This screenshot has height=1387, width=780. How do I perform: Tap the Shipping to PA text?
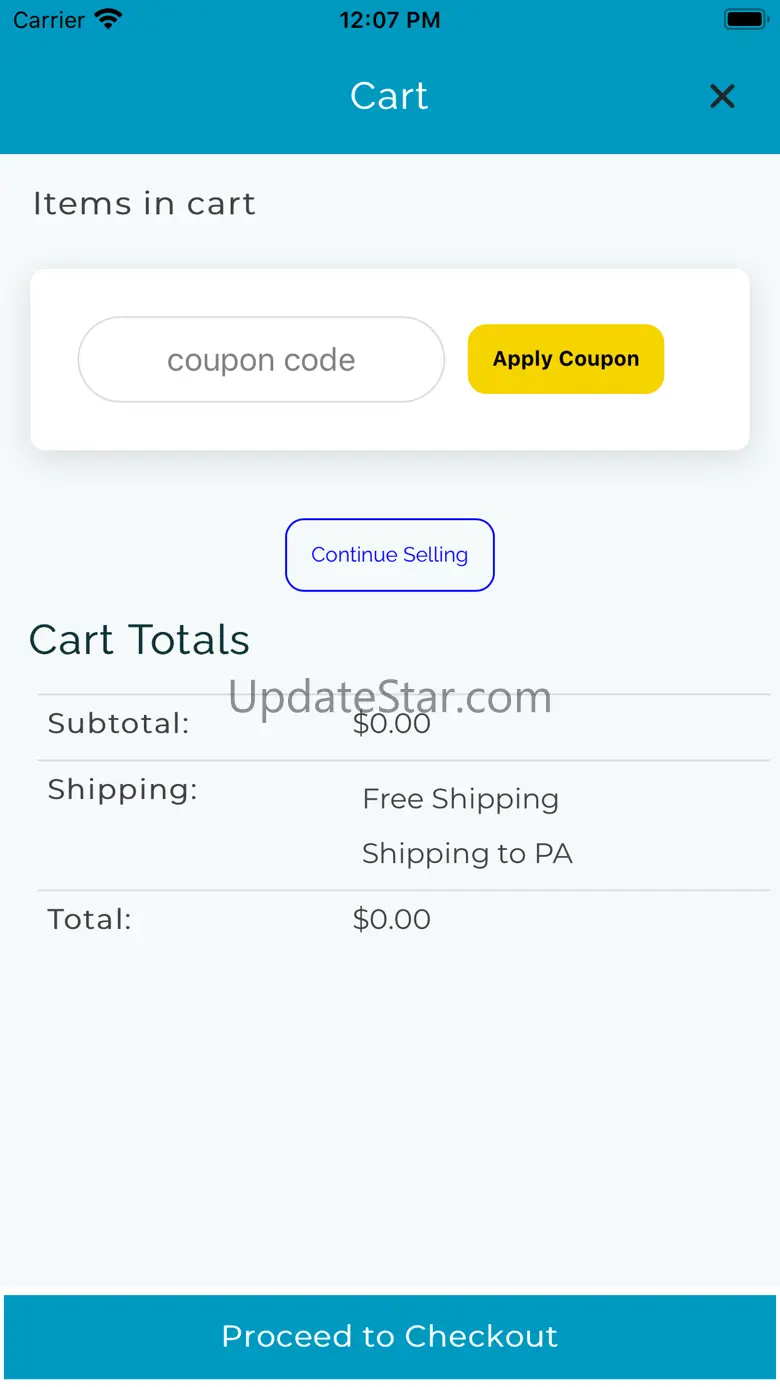coord(467,854)
